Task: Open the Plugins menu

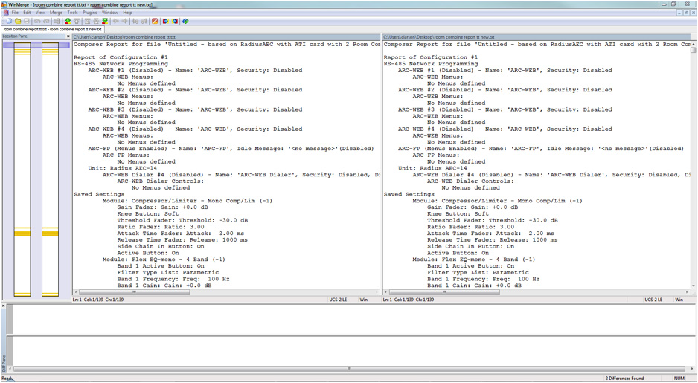Action: [90, 12]
